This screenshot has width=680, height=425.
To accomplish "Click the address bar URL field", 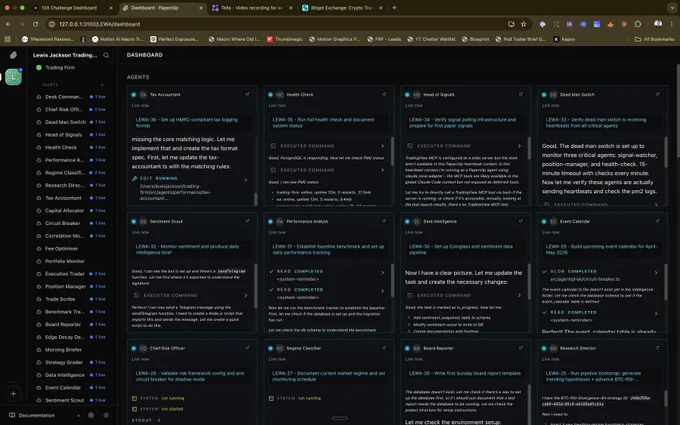I will pos(278,24).
